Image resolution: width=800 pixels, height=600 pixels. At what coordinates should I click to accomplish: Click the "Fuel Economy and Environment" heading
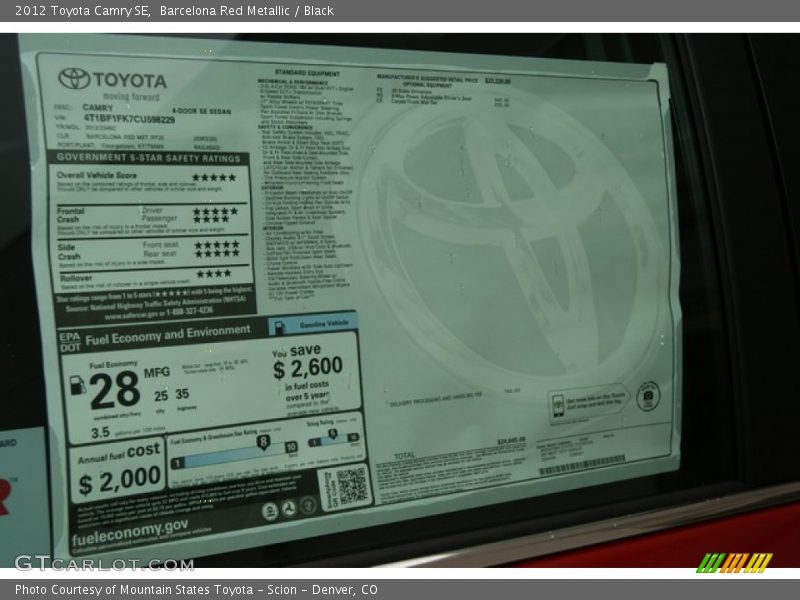[168, 335]
